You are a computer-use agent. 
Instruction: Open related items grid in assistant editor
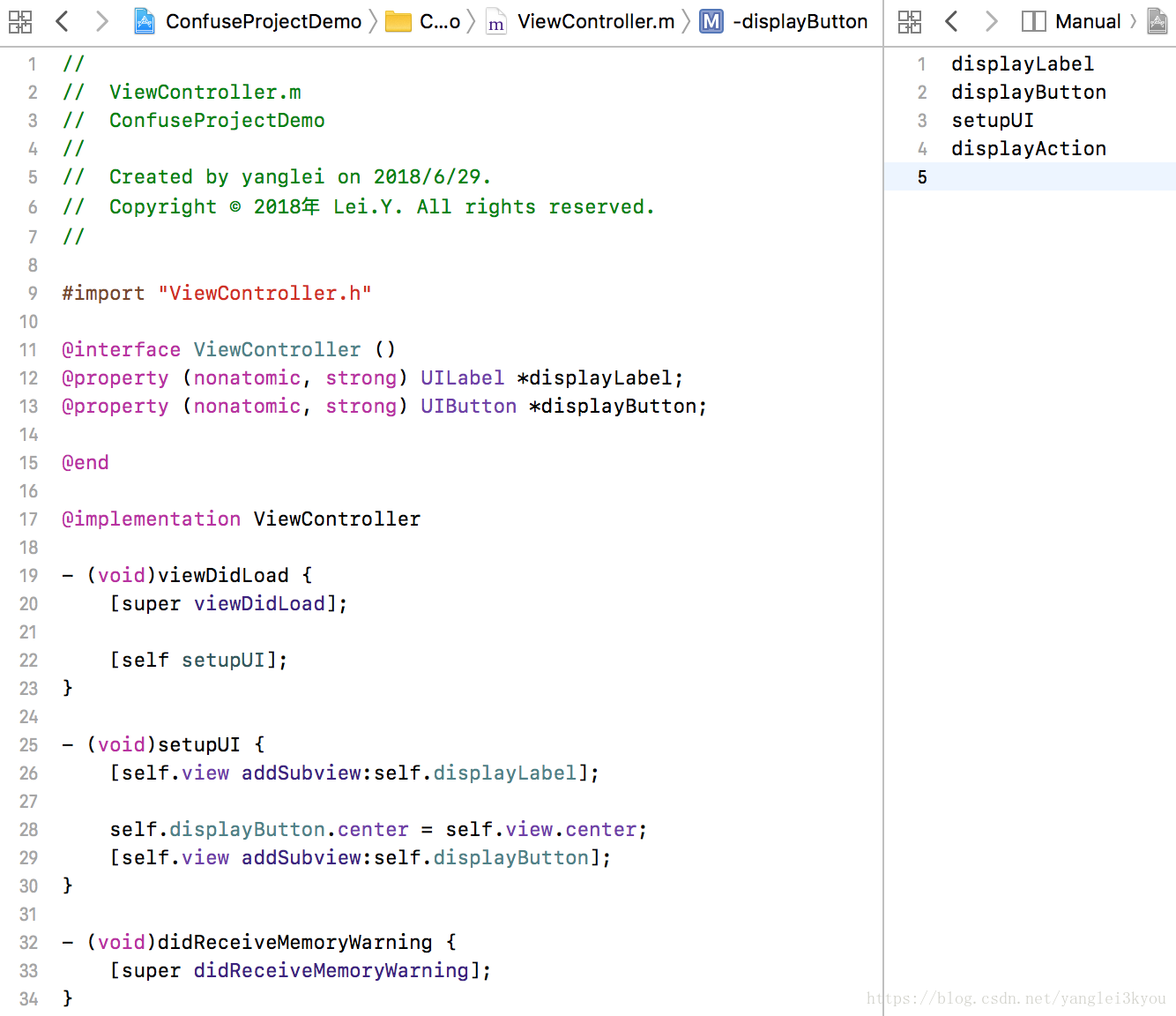point(910,21)
